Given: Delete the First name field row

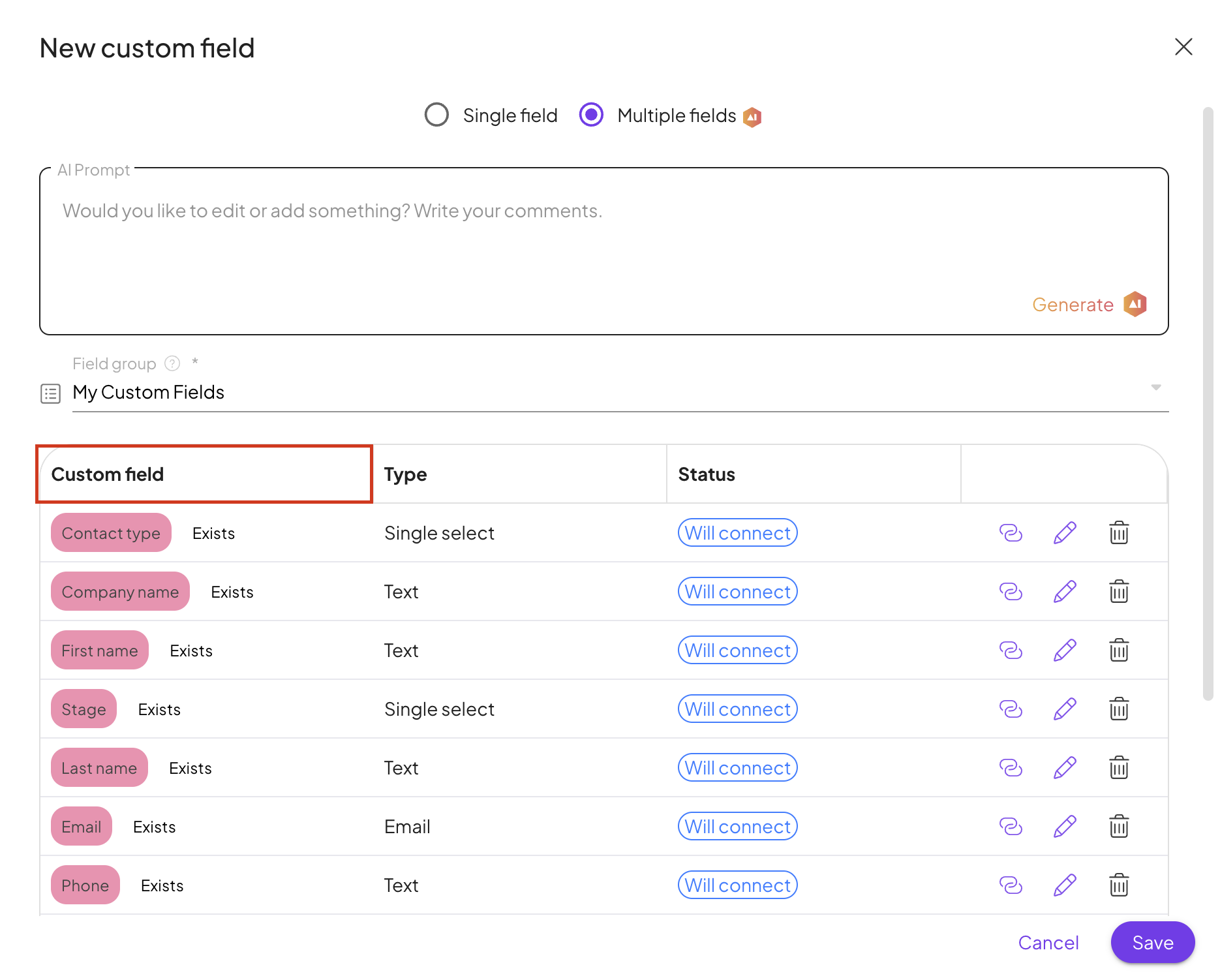Looking at the screenshot, I should point(1119,651).
